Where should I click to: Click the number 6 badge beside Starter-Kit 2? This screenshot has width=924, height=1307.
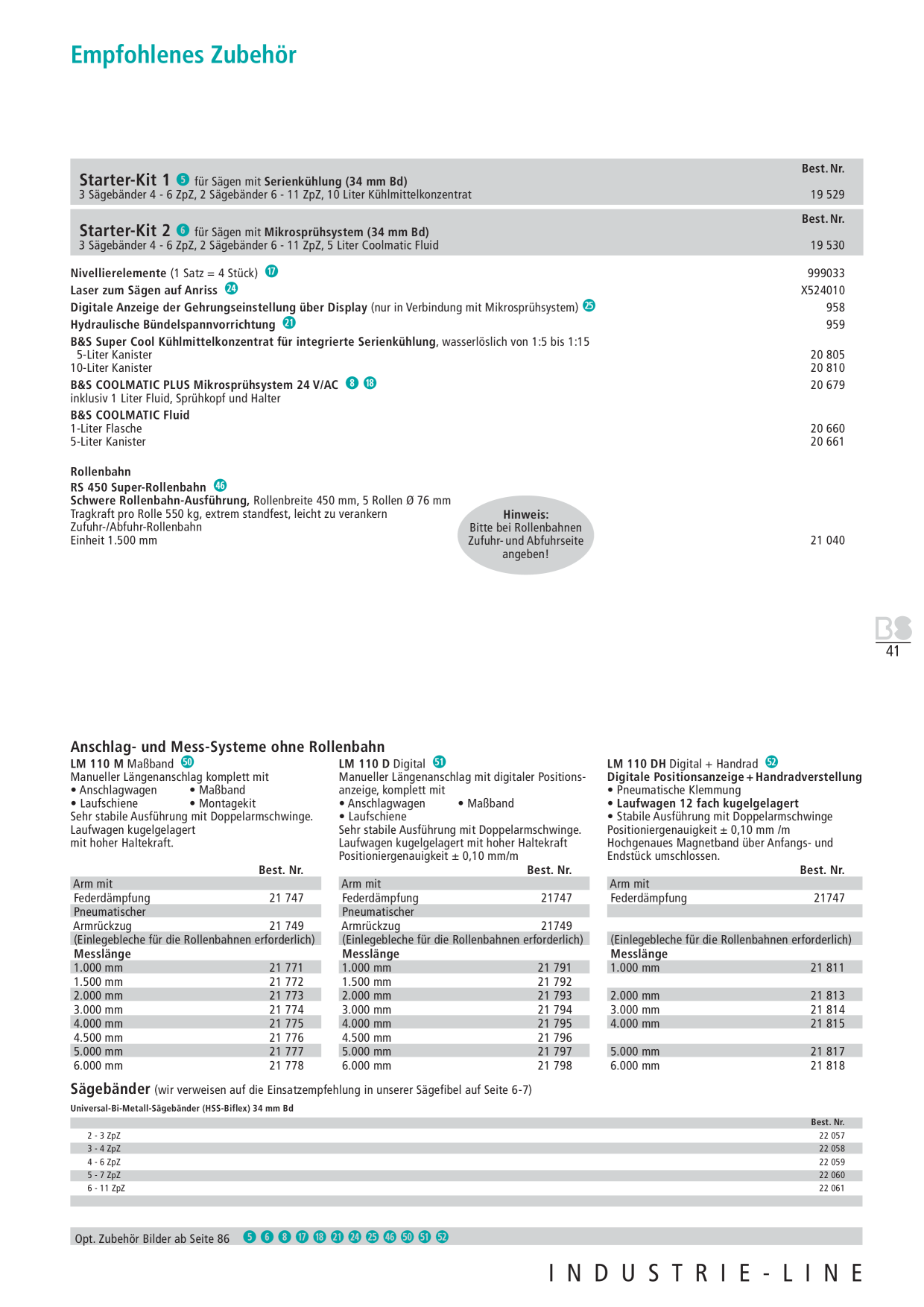click(x=183, y=230)
